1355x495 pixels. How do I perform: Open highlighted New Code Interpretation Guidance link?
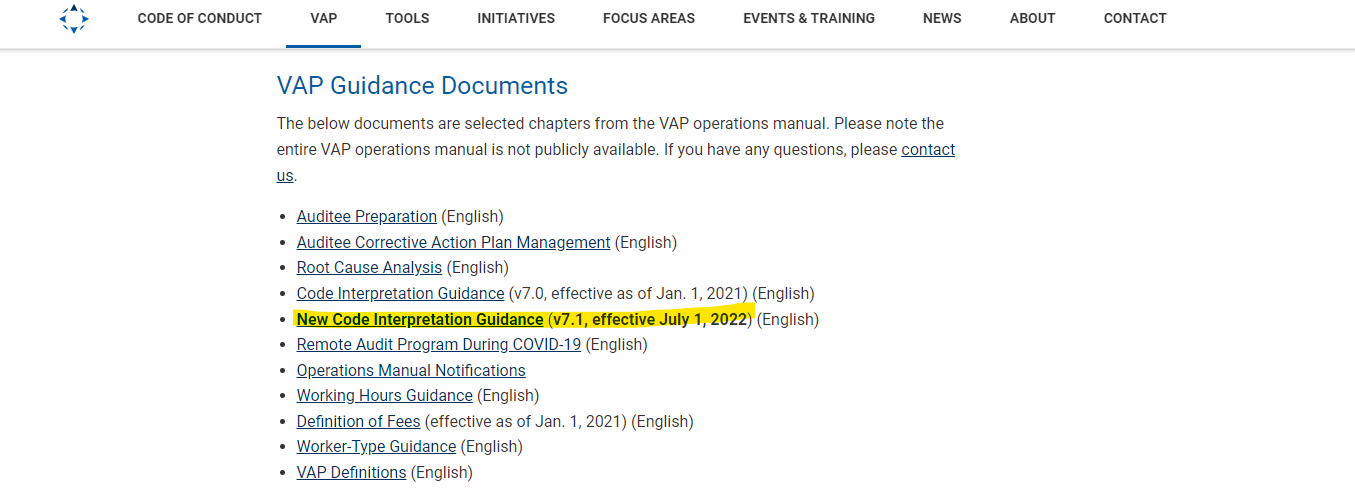point(420,320)
